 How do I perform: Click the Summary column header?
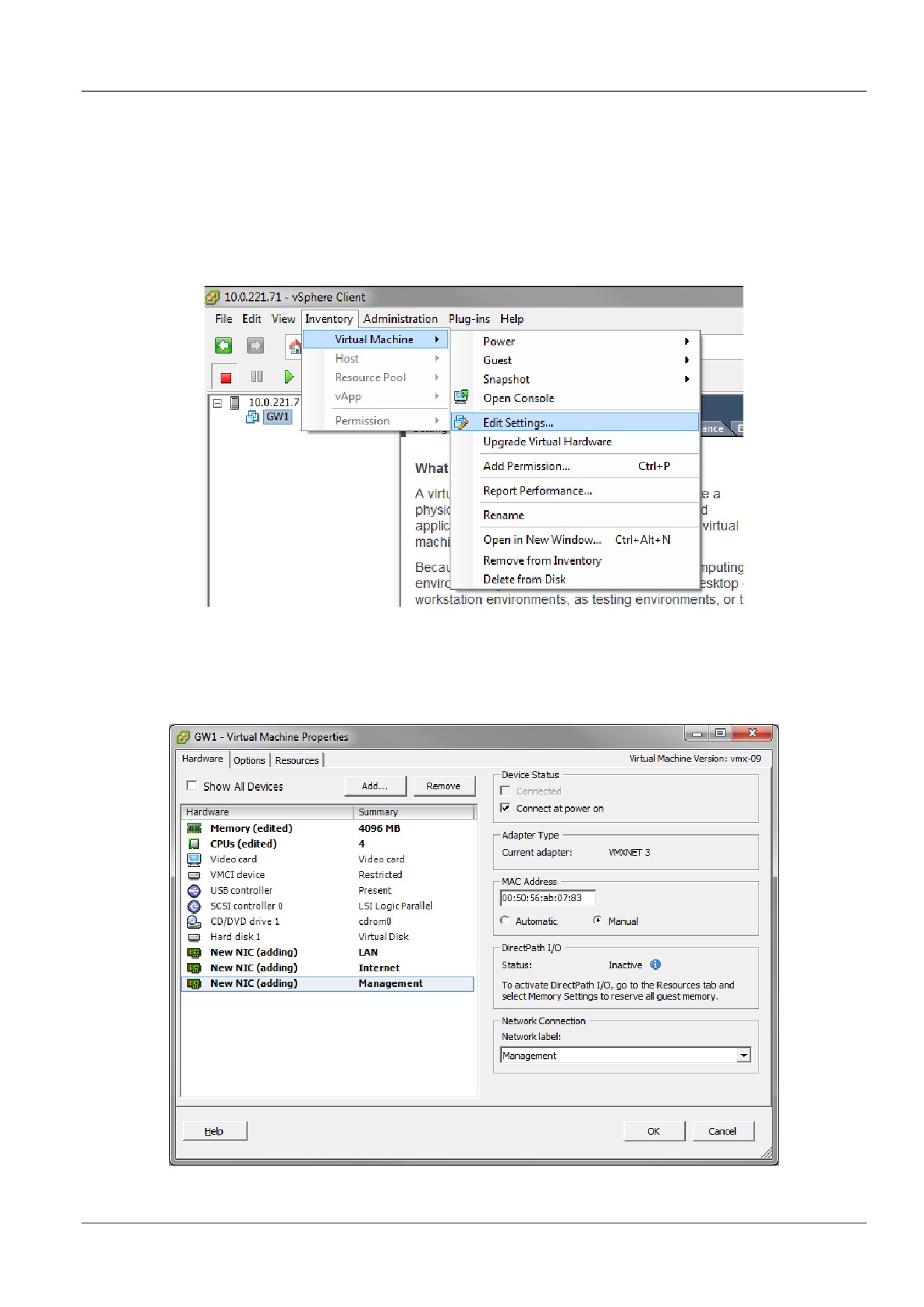pyautogui.click(x=414, y=812)
